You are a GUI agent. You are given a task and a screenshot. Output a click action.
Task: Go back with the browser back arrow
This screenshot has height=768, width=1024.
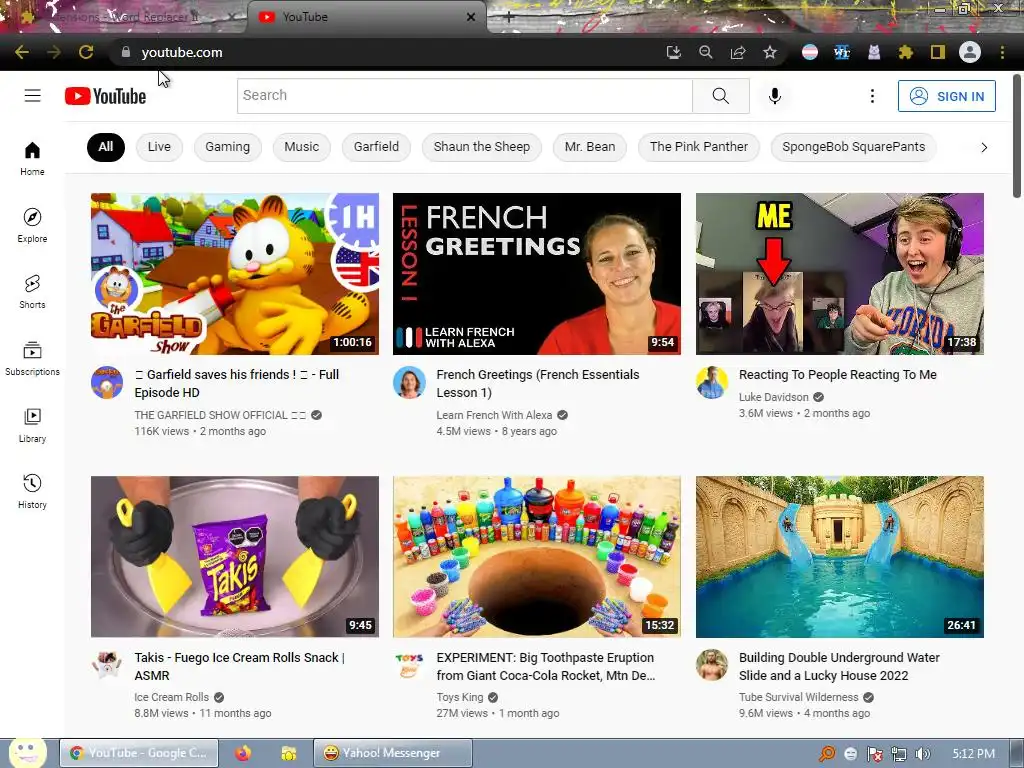[22, 52]
